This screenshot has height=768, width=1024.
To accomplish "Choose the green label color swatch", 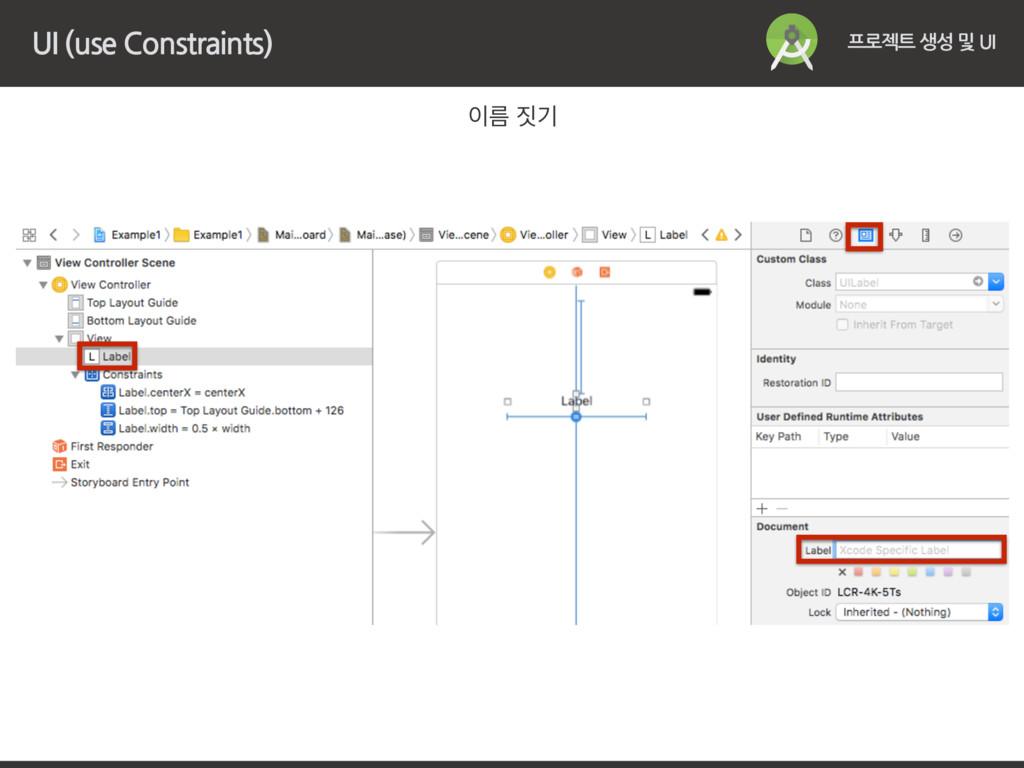I will (912, 572).
